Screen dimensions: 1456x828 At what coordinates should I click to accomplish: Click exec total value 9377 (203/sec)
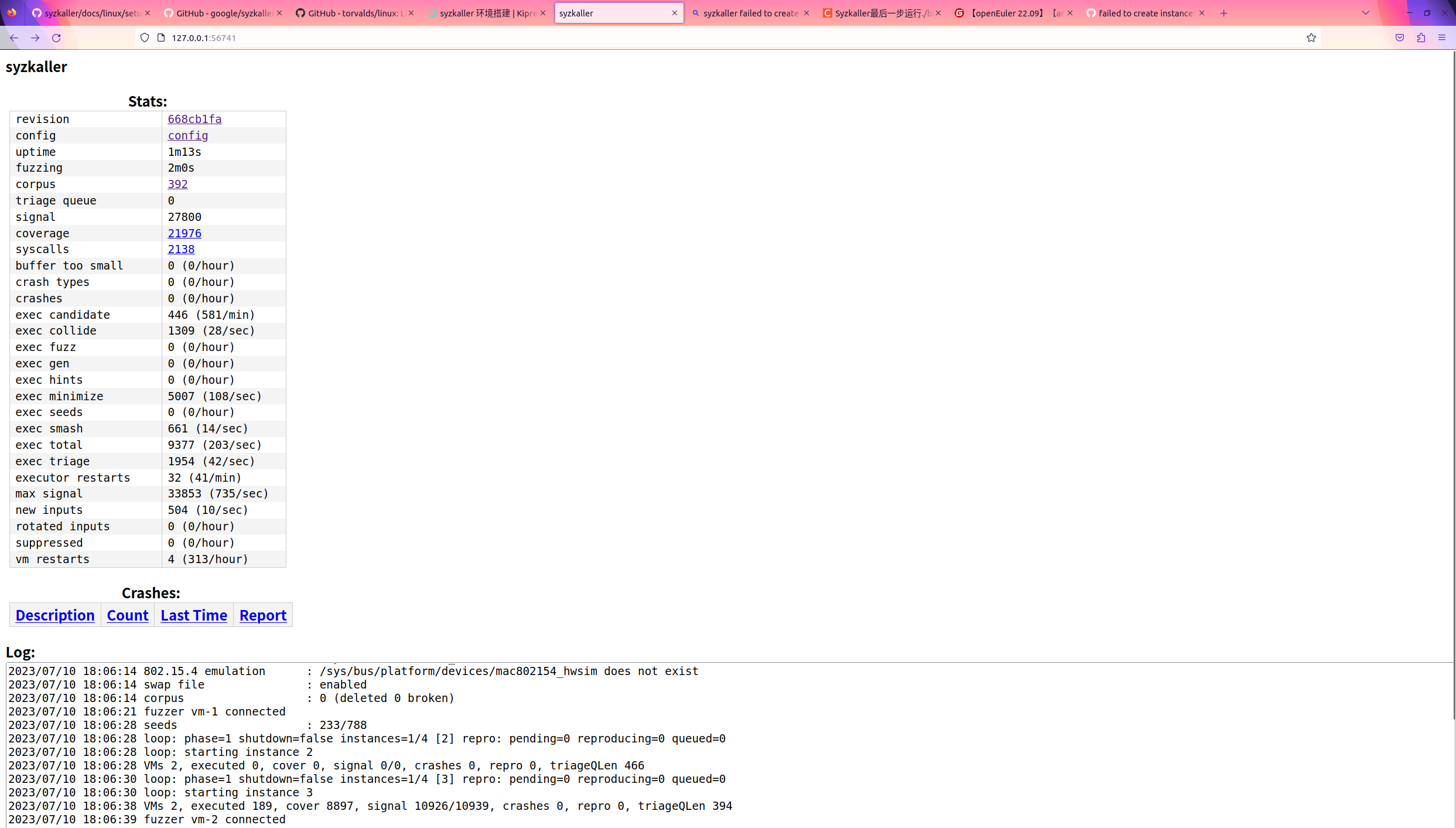click(x=214, y=445)
